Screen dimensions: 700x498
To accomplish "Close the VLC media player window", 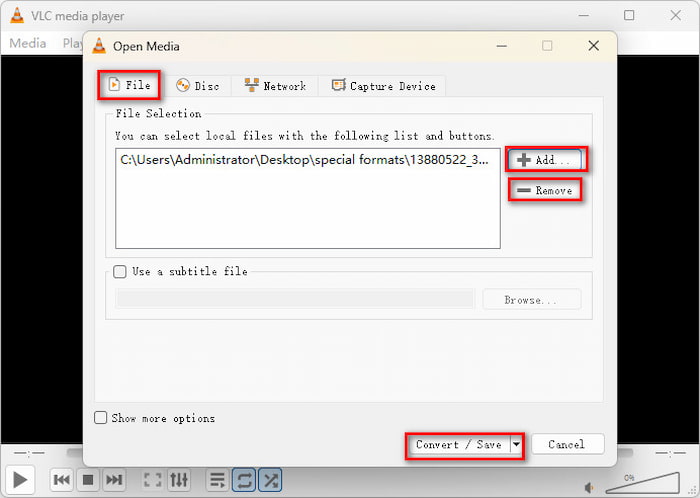I will pyautogui.click(x=675, y=15).
